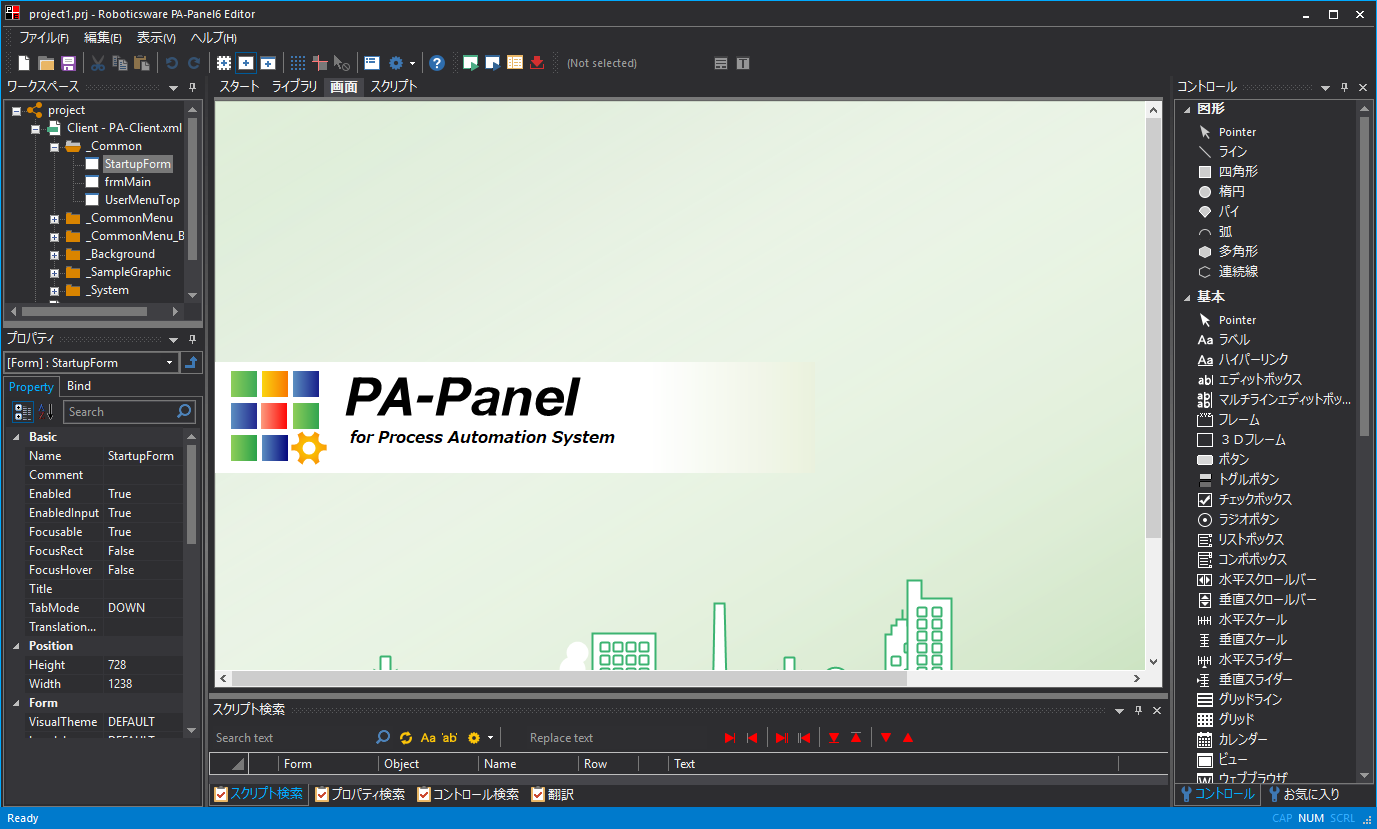Switch to the お気に入り tab

click(x=1303, y=794)
